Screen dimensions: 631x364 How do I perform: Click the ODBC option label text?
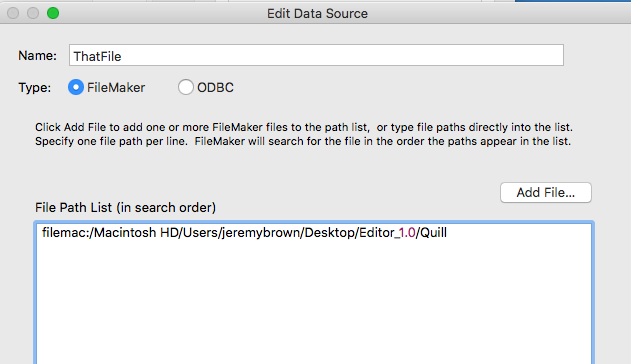coord(215,88)
